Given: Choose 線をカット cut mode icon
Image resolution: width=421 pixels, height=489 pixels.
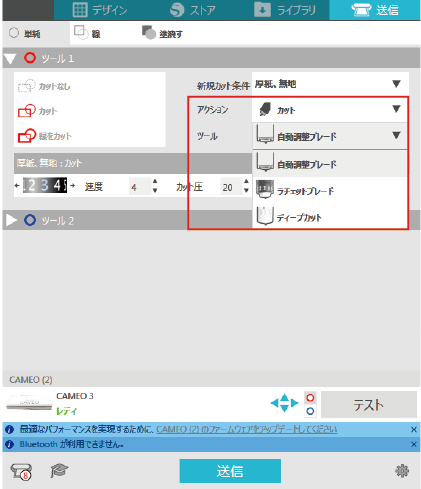Looking at the screenshot, I should 27,136.
